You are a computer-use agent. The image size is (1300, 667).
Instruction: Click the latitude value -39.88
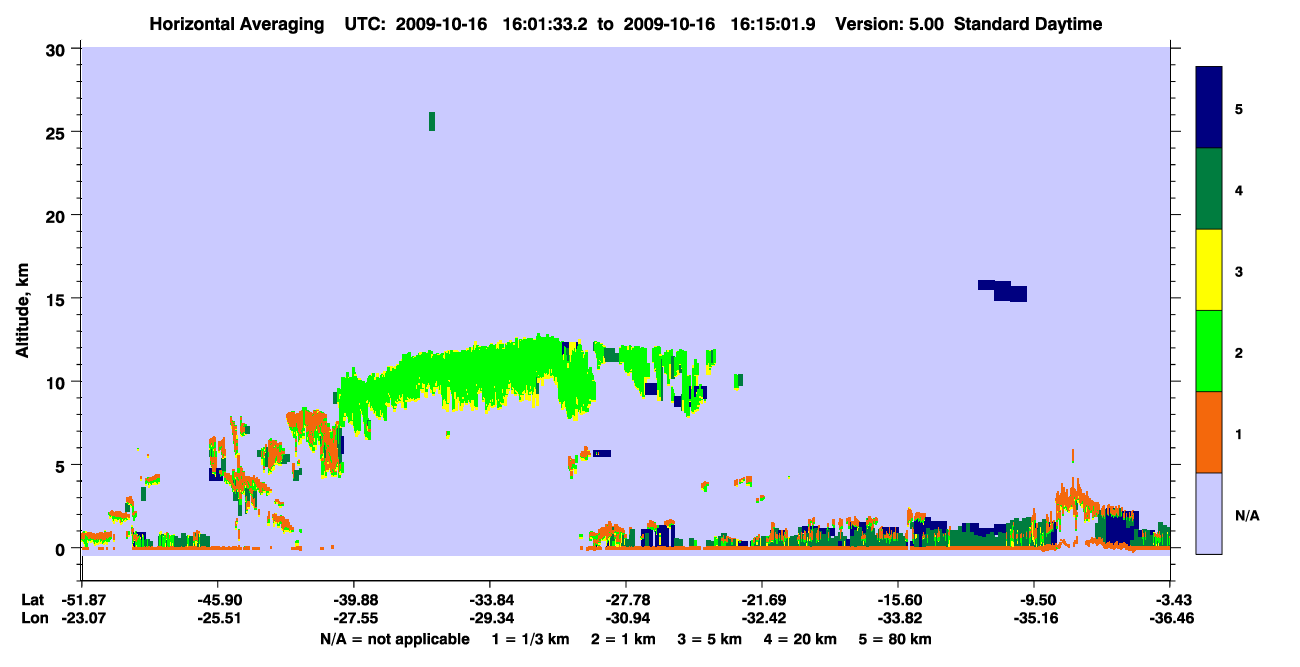pyautogui.click(x=354, y=599)
